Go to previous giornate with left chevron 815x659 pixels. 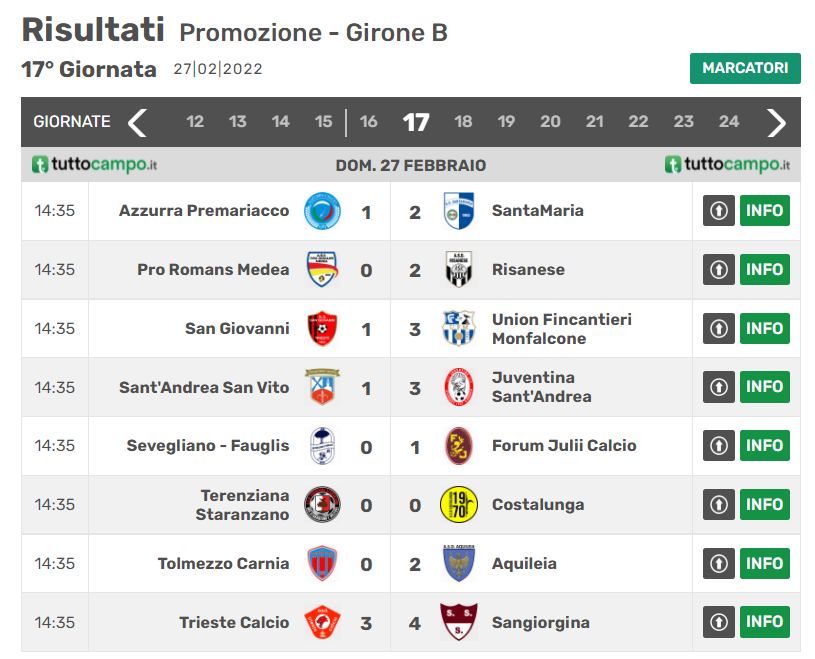coord(138,122)
